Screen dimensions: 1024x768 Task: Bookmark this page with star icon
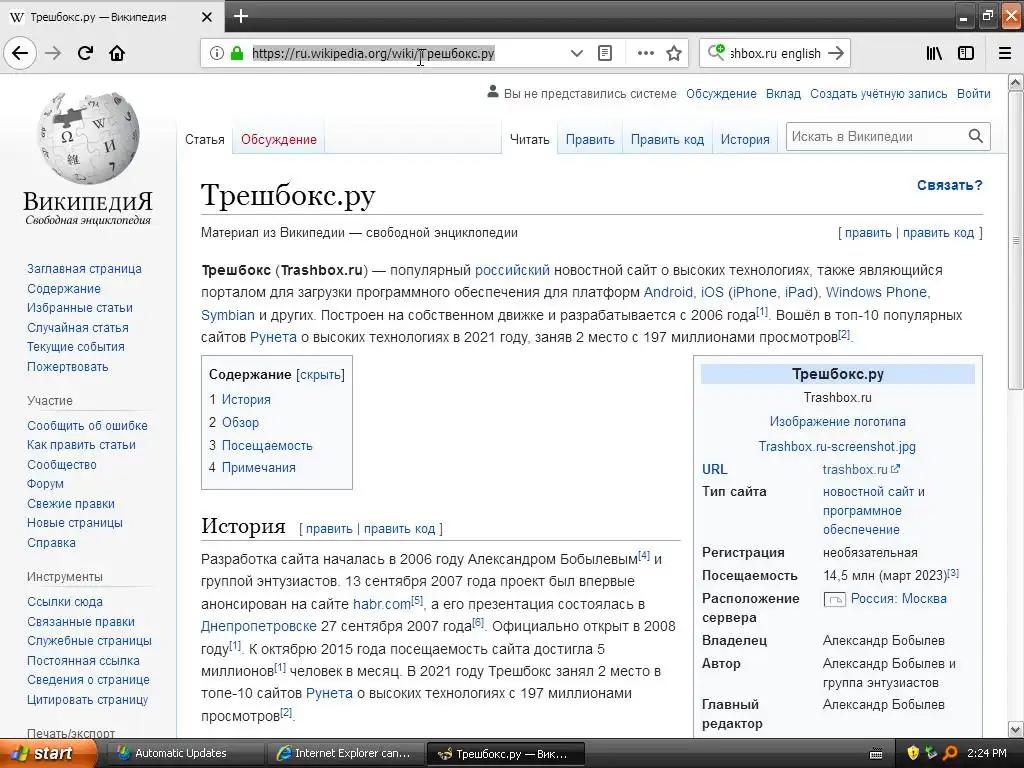(x=674, y=53)
